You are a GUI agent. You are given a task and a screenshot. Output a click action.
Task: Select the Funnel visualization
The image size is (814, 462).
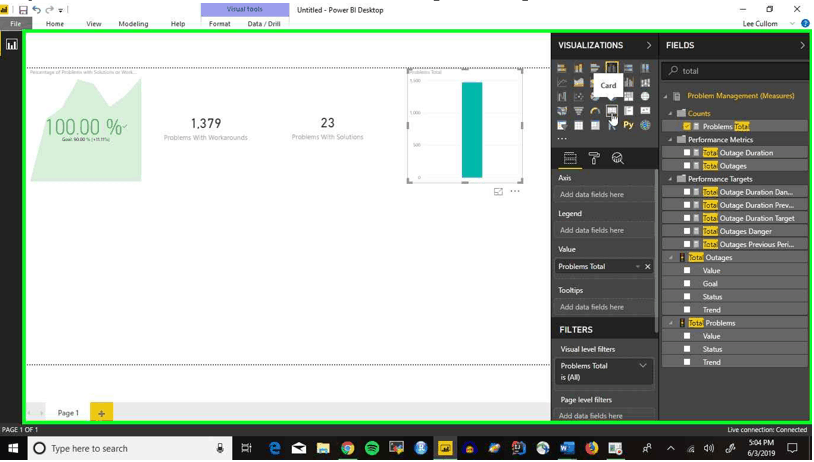click(x=578, y=111)
